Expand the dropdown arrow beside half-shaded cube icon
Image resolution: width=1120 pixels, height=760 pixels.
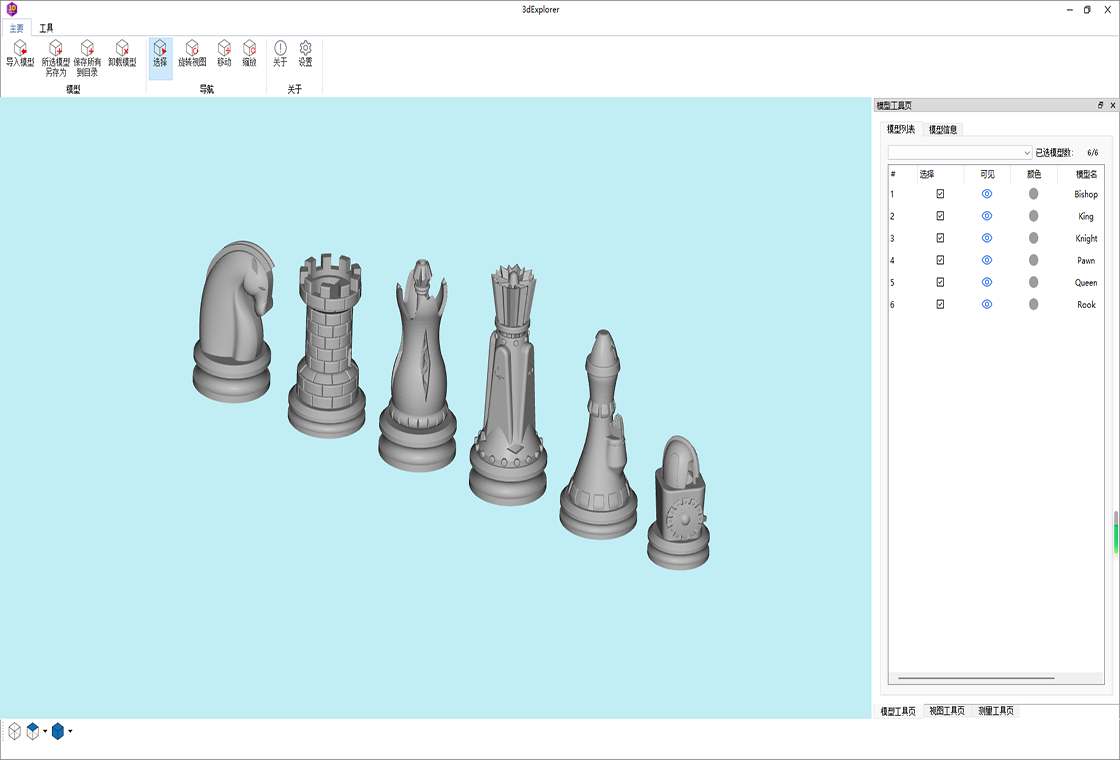click(x=45, y=732)
